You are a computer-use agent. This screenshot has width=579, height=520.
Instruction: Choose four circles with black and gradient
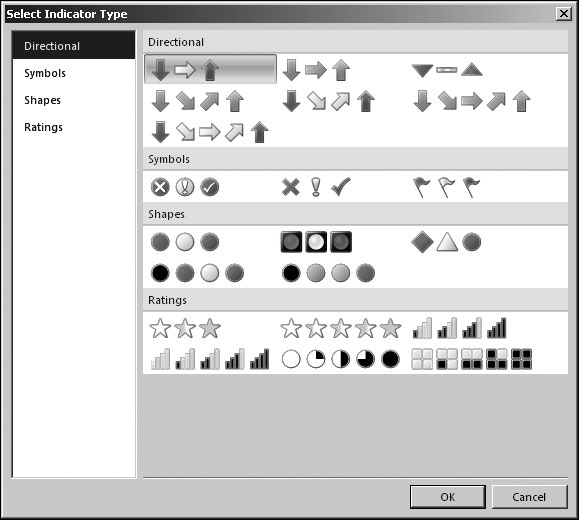click(328, 273)
